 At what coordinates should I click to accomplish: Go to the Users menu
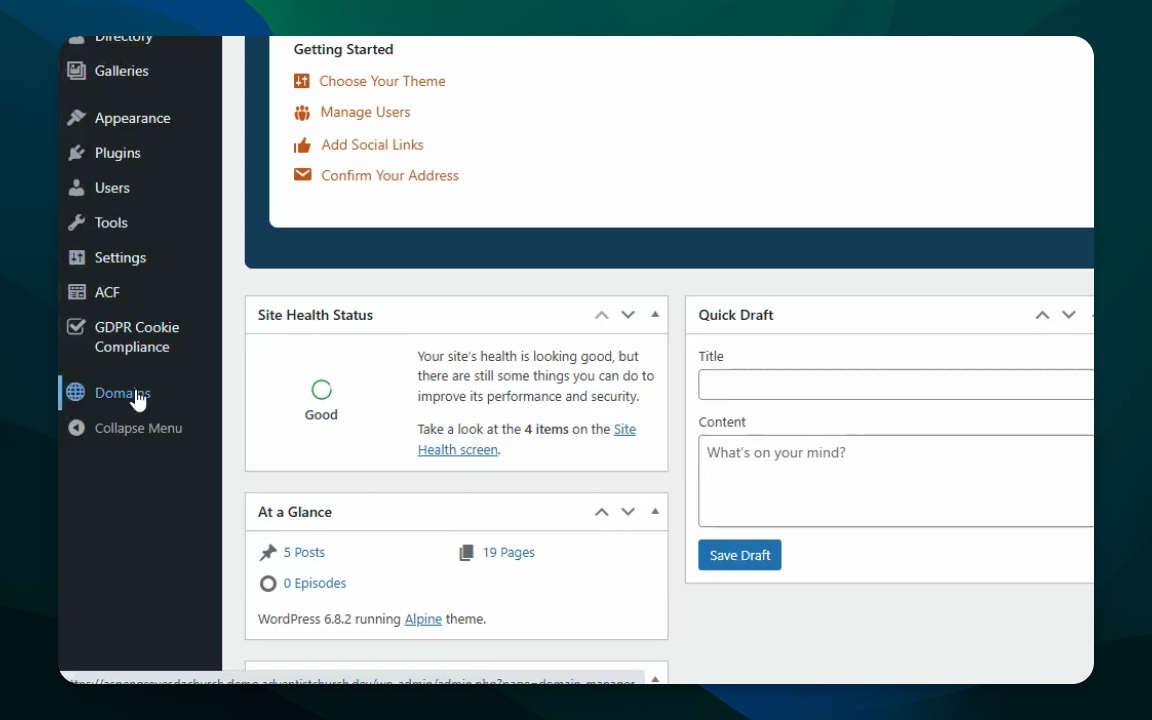tap(112, 187)
